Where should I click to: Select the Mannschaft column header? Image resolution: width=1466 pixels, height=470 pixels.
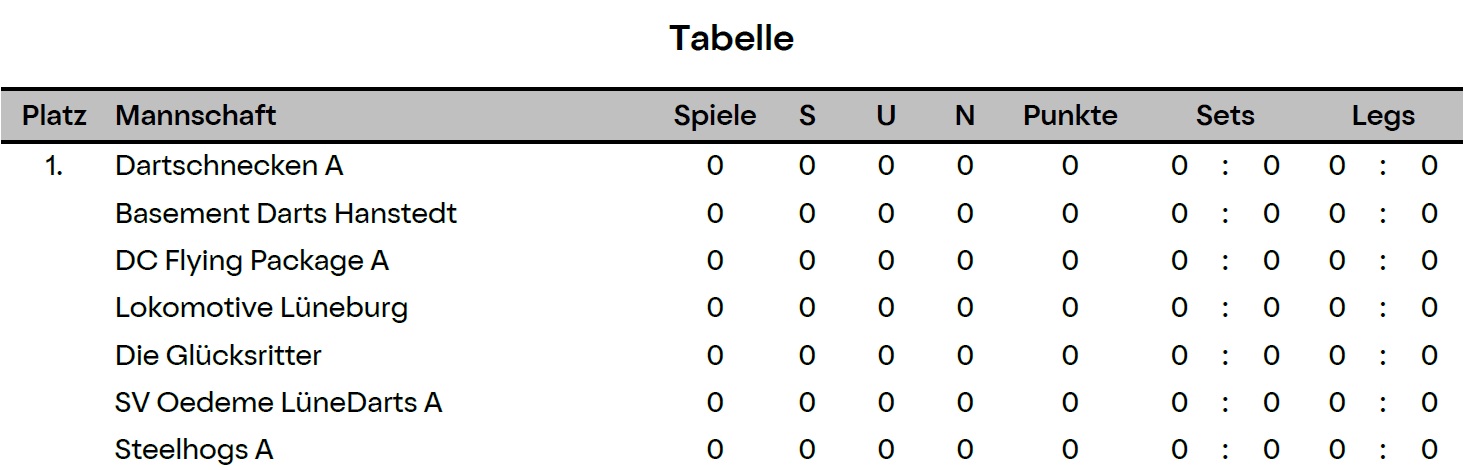pos(196,116)
